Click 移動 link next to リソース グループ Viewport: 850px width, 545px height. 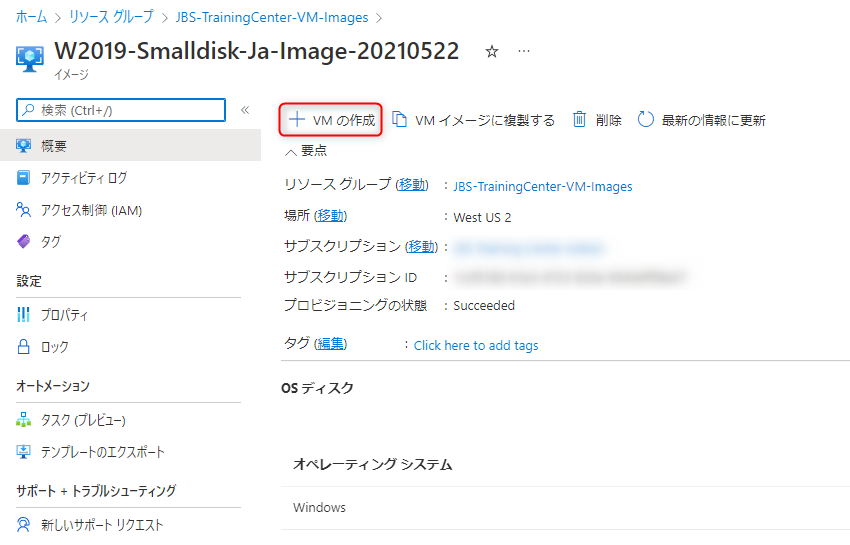pyautogui.click(x=412, y=185)
